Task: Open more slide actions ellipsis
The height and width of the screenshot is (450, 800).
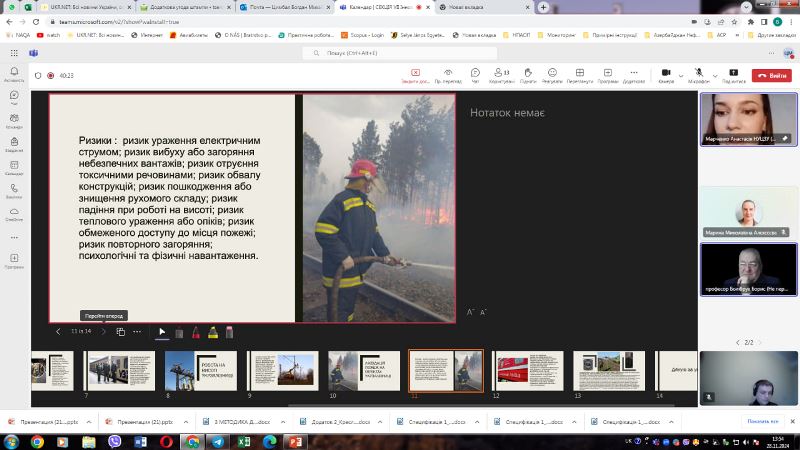Action: click(137, 332)
